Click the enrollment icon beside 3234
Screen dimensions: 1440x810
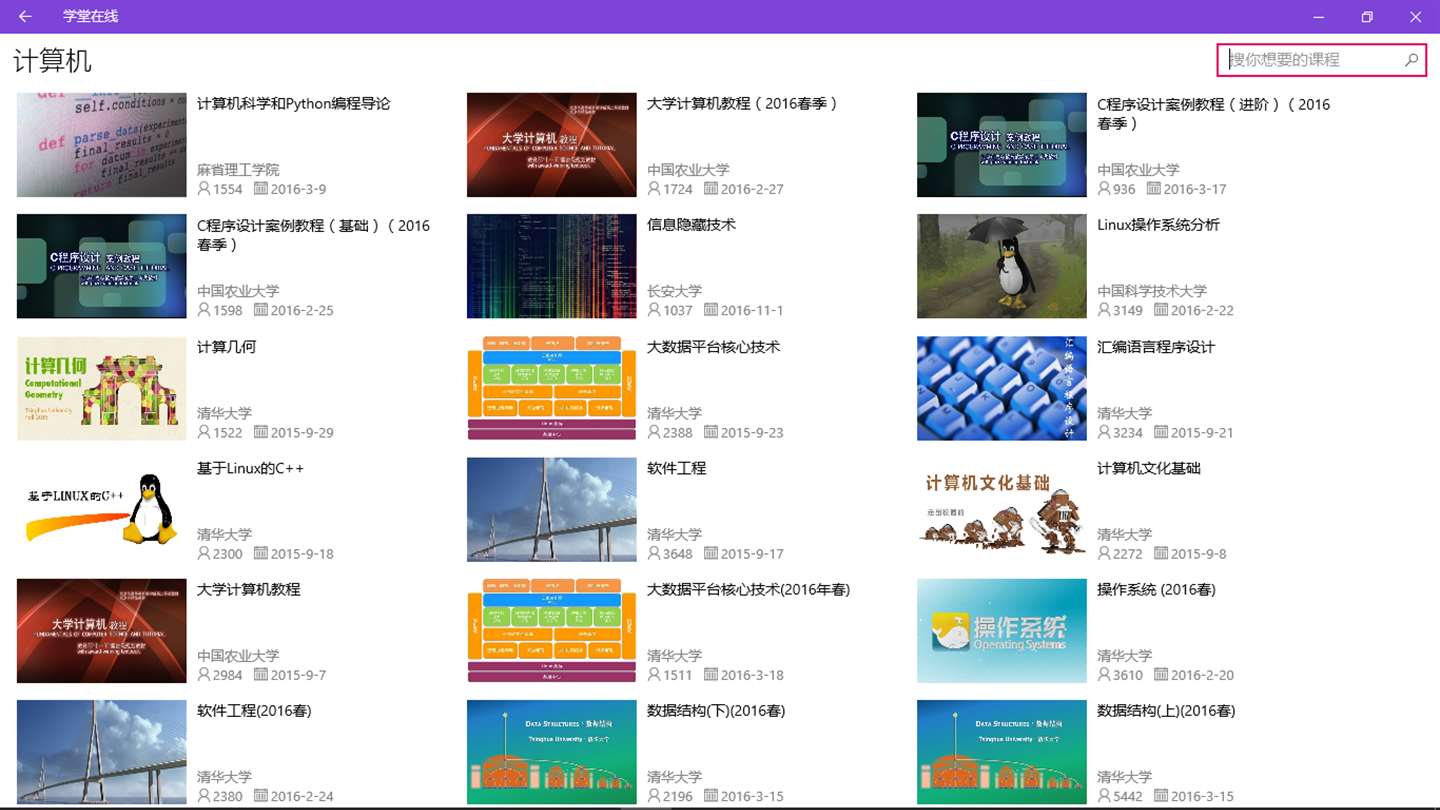tap(1104, 432)
